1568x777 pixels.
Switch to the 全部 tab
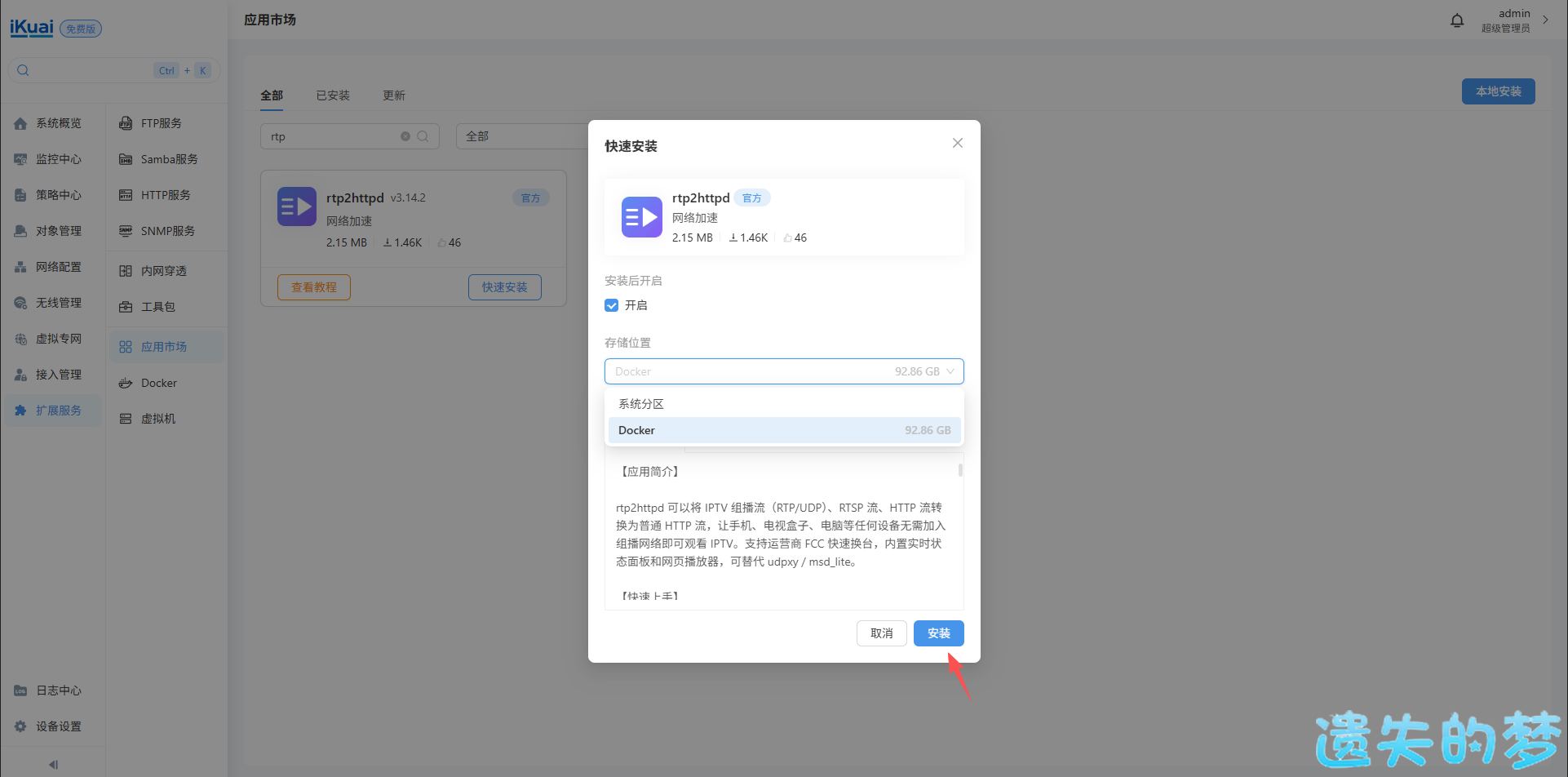coord(272,95)
